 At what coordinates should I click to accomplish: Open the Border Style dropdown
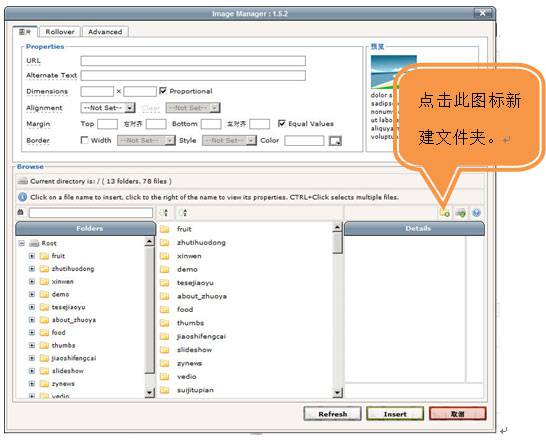point(229,140)
